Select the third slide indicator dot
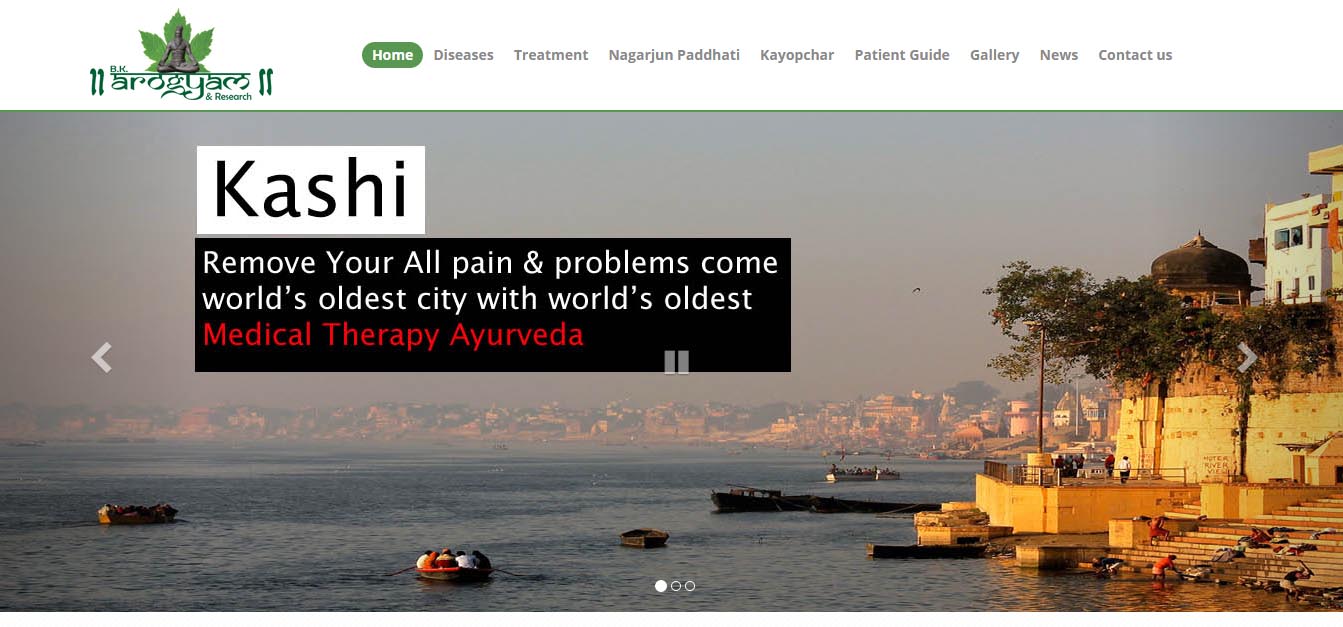1343x627 pixels. tap(690, 586)
